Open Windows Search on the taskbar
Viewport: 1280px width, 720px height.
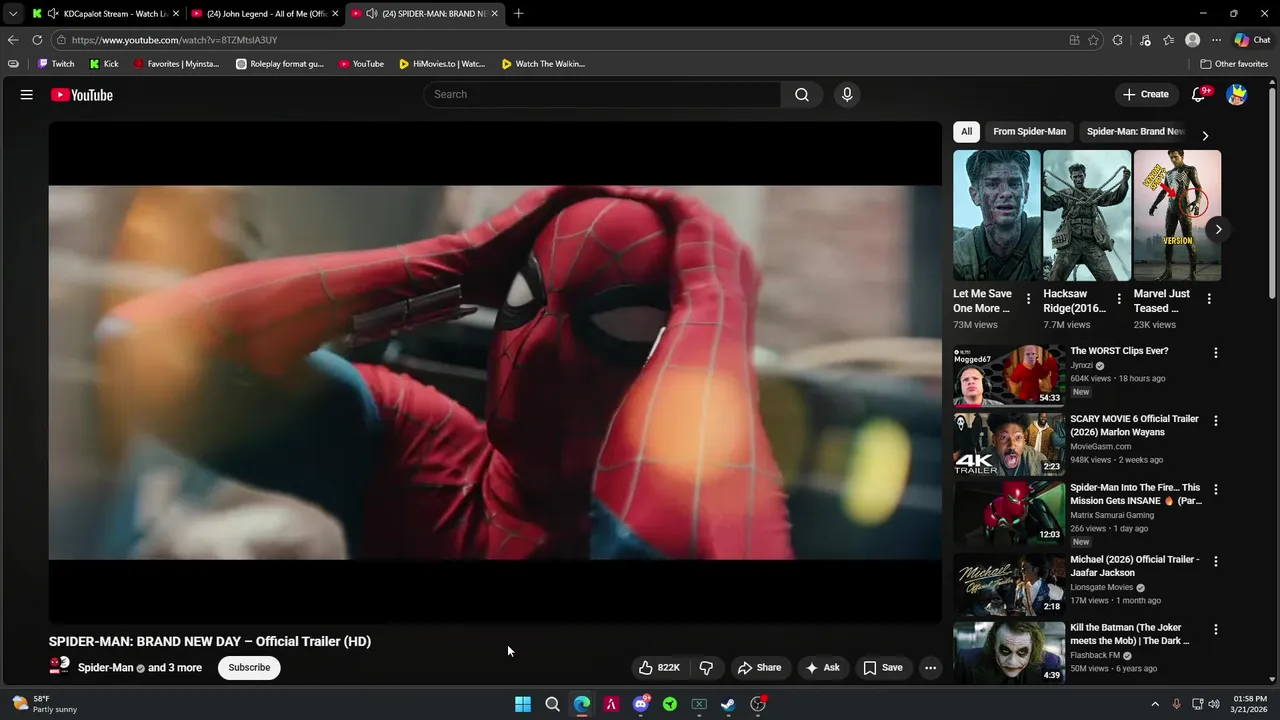pos(552,704)
